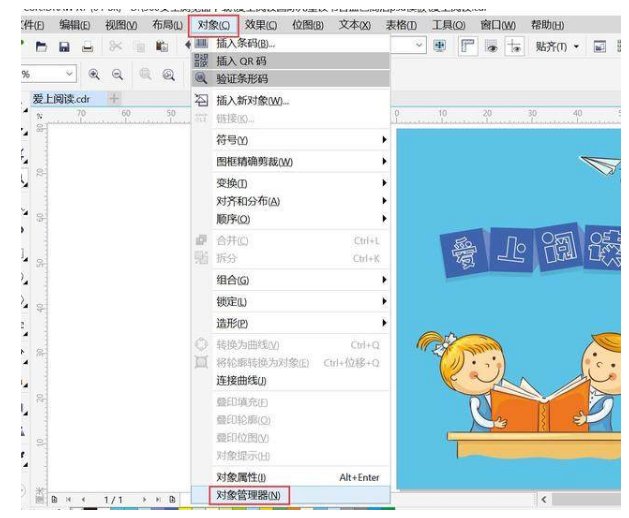Open the 效果(C) menu
Image resolution: width=629 pixels, height=518 pixels.
tap(261, 25)
